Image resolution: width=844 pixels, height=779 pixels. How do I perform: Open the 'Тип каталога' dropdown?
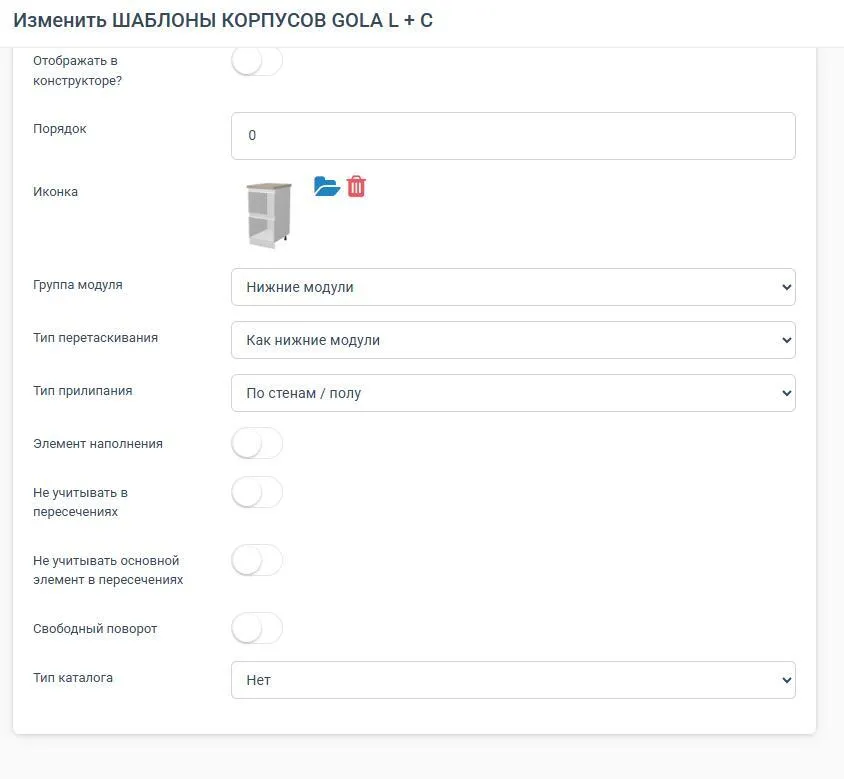513,680
